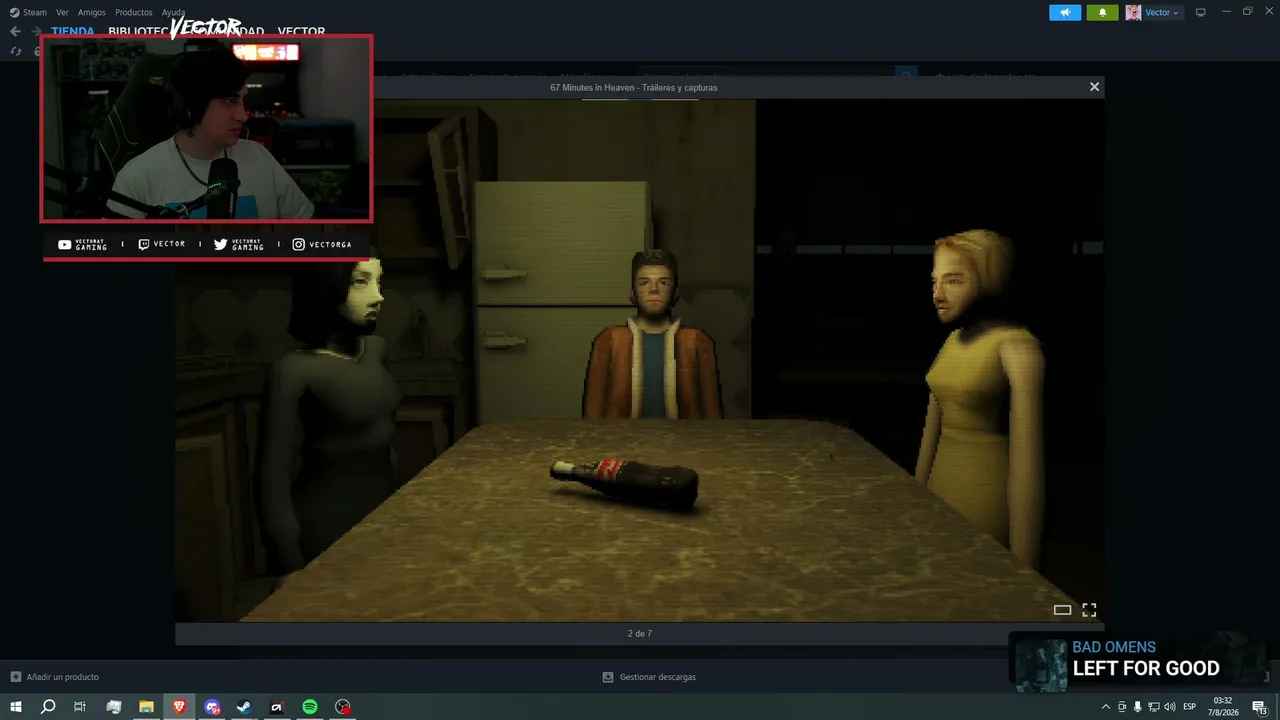Open the Amigos menu

click(92, 13)
